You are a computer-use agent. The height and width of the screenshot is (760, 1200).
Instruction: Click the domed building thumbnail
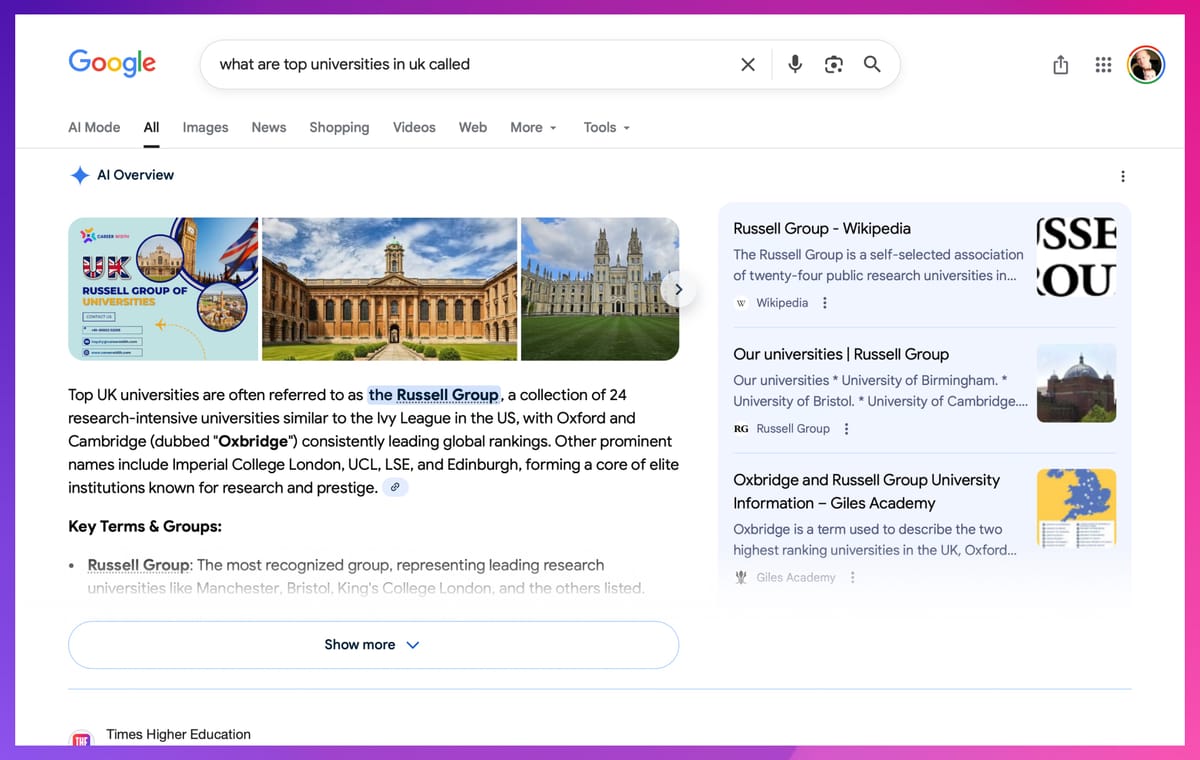pyautogui.click(x=1077, y=383)
